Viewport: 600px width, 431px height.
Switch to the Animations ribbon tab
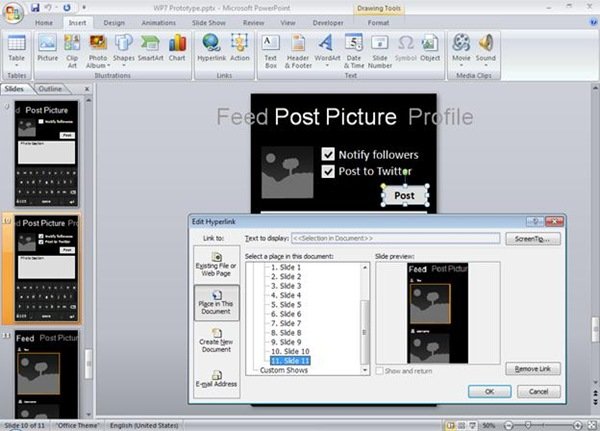point(158,22)
